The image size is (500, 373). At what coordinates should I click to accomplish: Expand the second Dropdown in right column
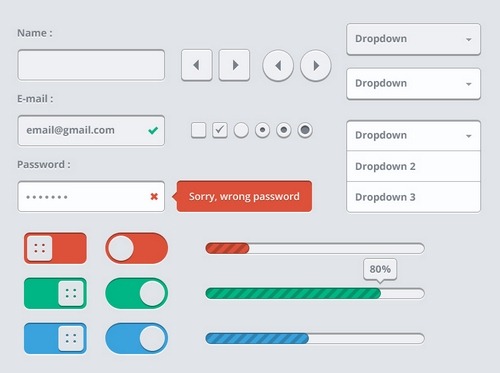click(x=413, y=84)
